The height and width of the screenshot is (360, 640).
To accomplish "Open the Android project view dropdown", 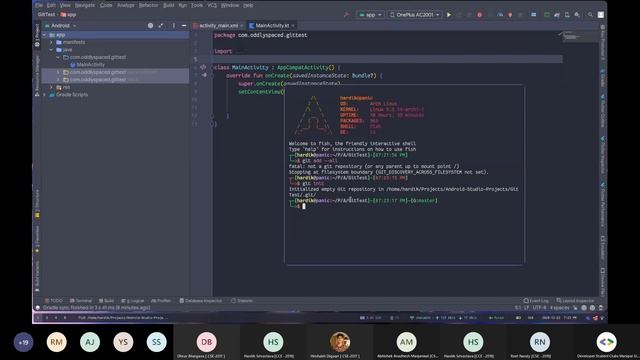I will point(60,26).
